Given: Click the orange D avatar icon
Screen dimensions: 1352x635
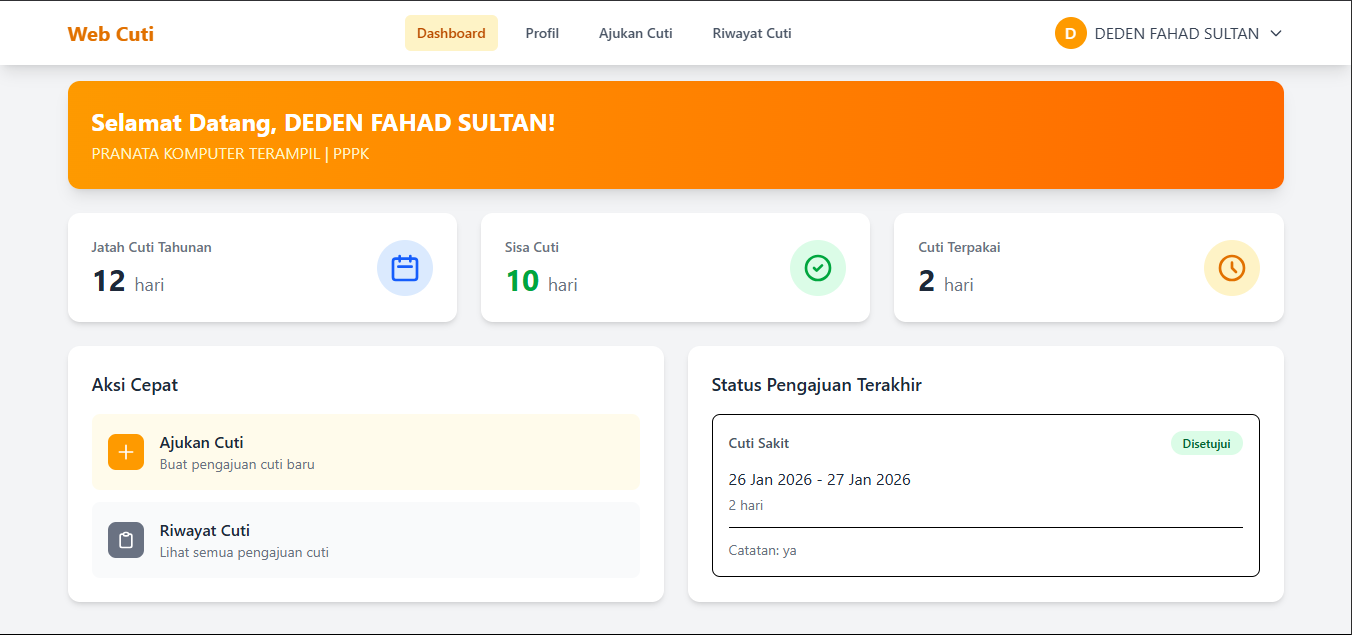Looking at the screenshot, I should coord(1070,33).
